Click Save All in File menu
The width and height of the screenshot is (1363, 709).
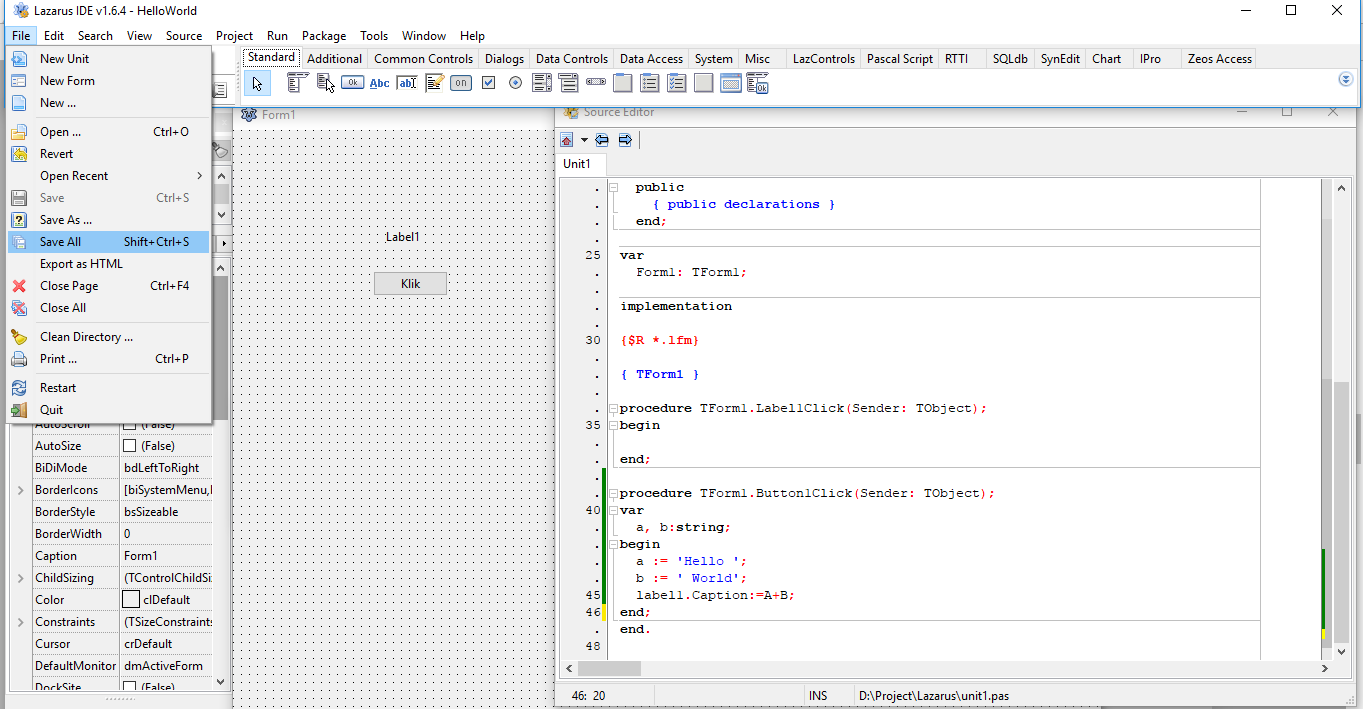point(108,242)
